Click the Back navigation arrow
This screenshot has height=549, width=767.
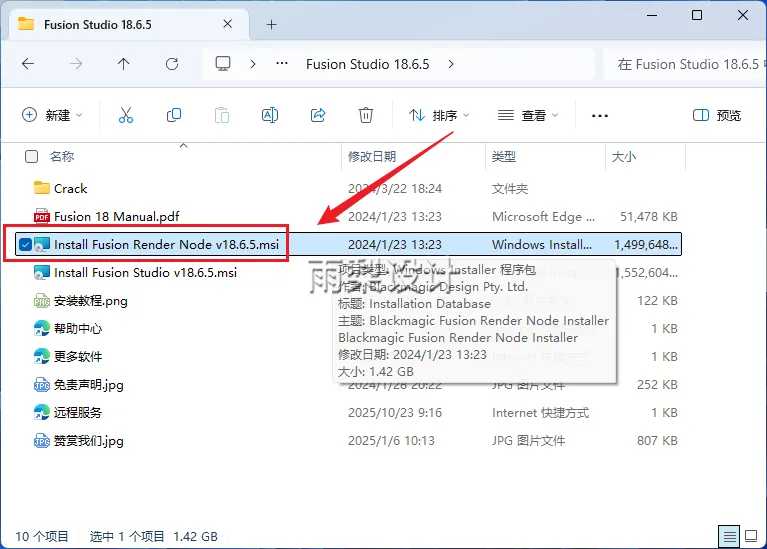(x=28, y=64)
